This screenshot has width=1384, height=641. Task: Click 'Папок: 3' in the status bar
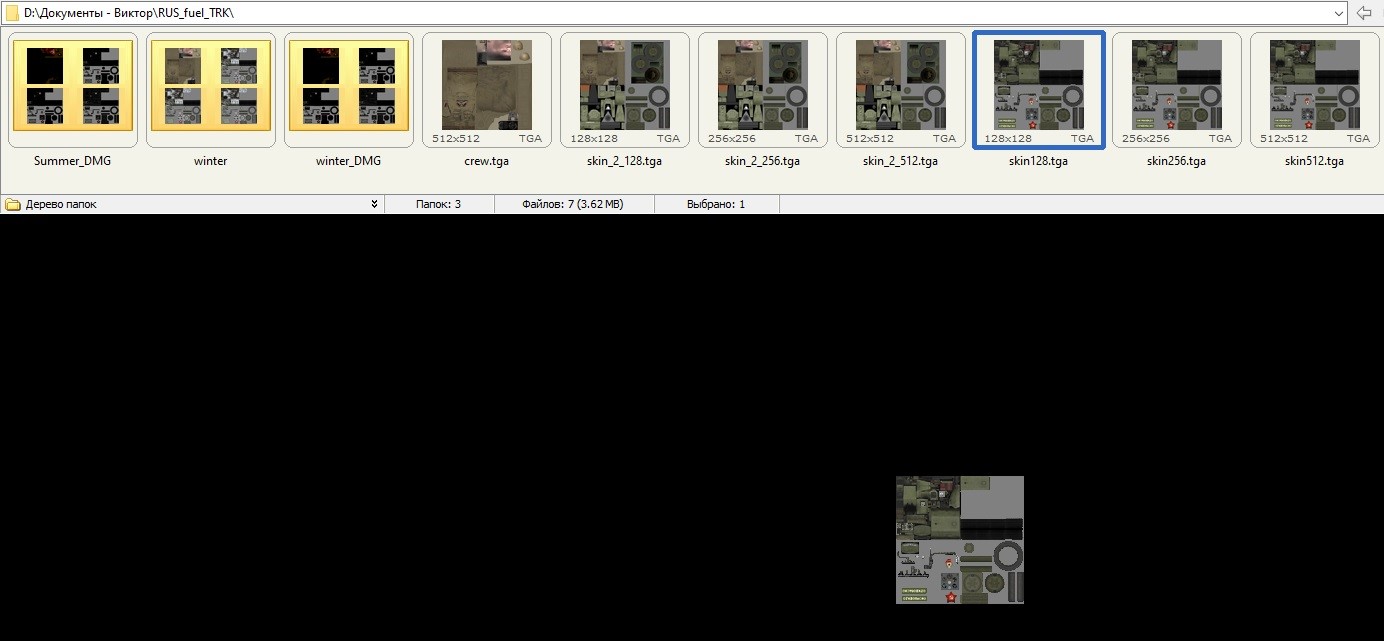438,204
